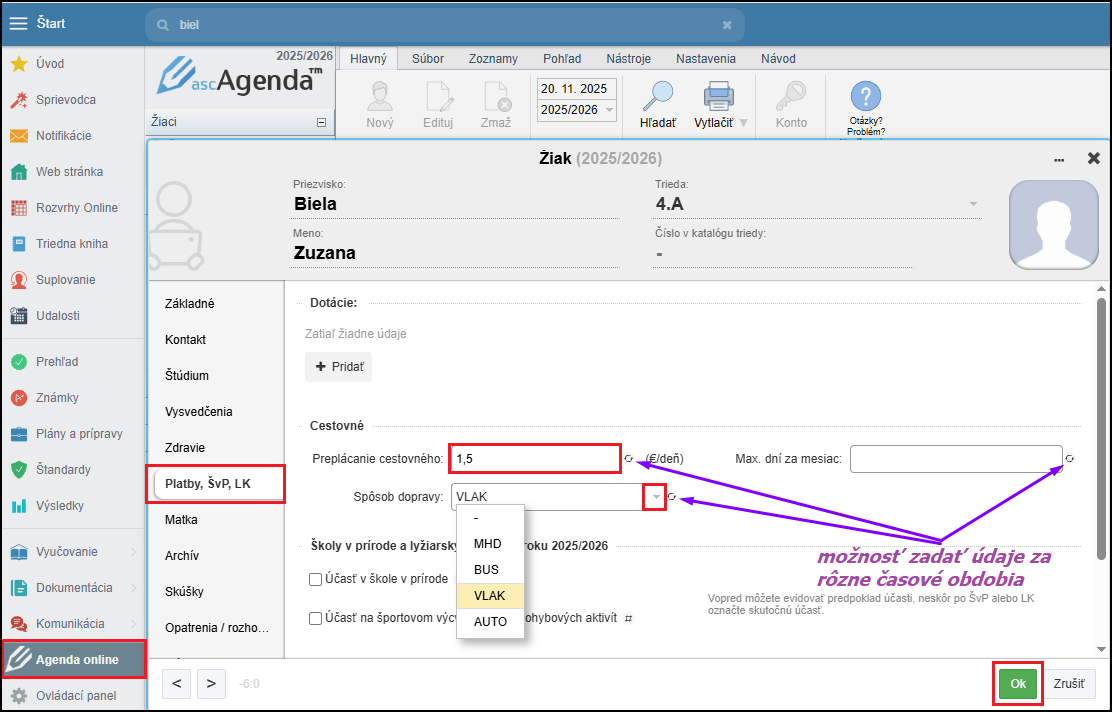Open the Otázky? Problém? help icon
The height and width of the screenshot is (712, 1112).
[865, 98]
